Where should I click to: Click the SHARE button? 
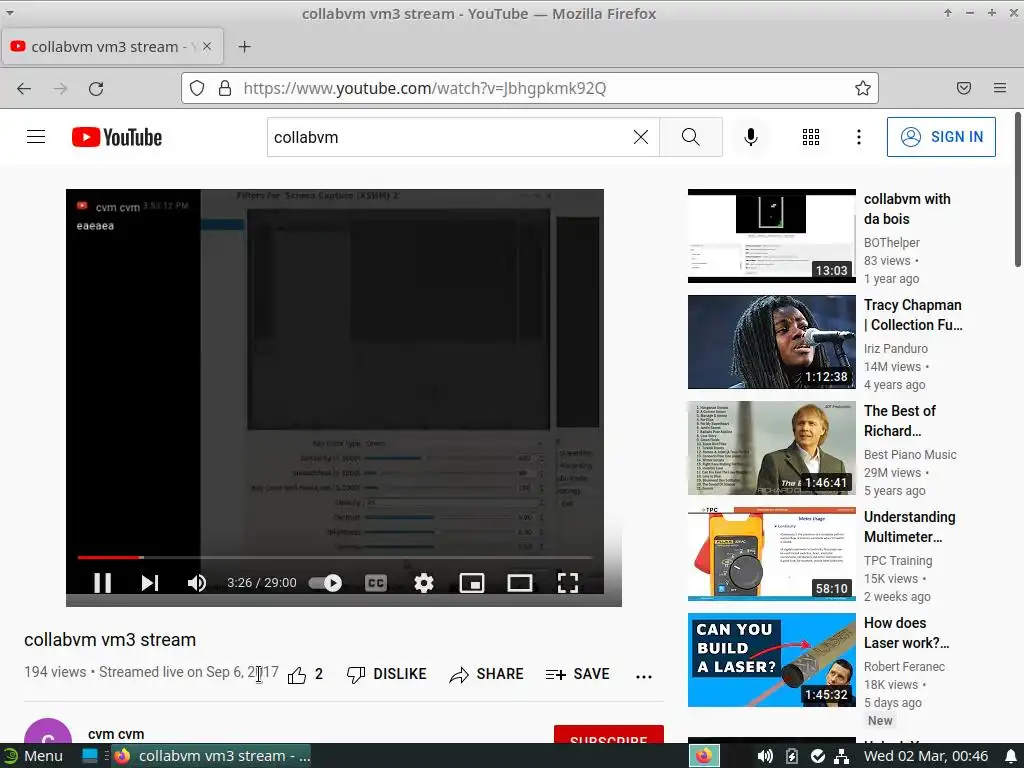pos(487,674)
